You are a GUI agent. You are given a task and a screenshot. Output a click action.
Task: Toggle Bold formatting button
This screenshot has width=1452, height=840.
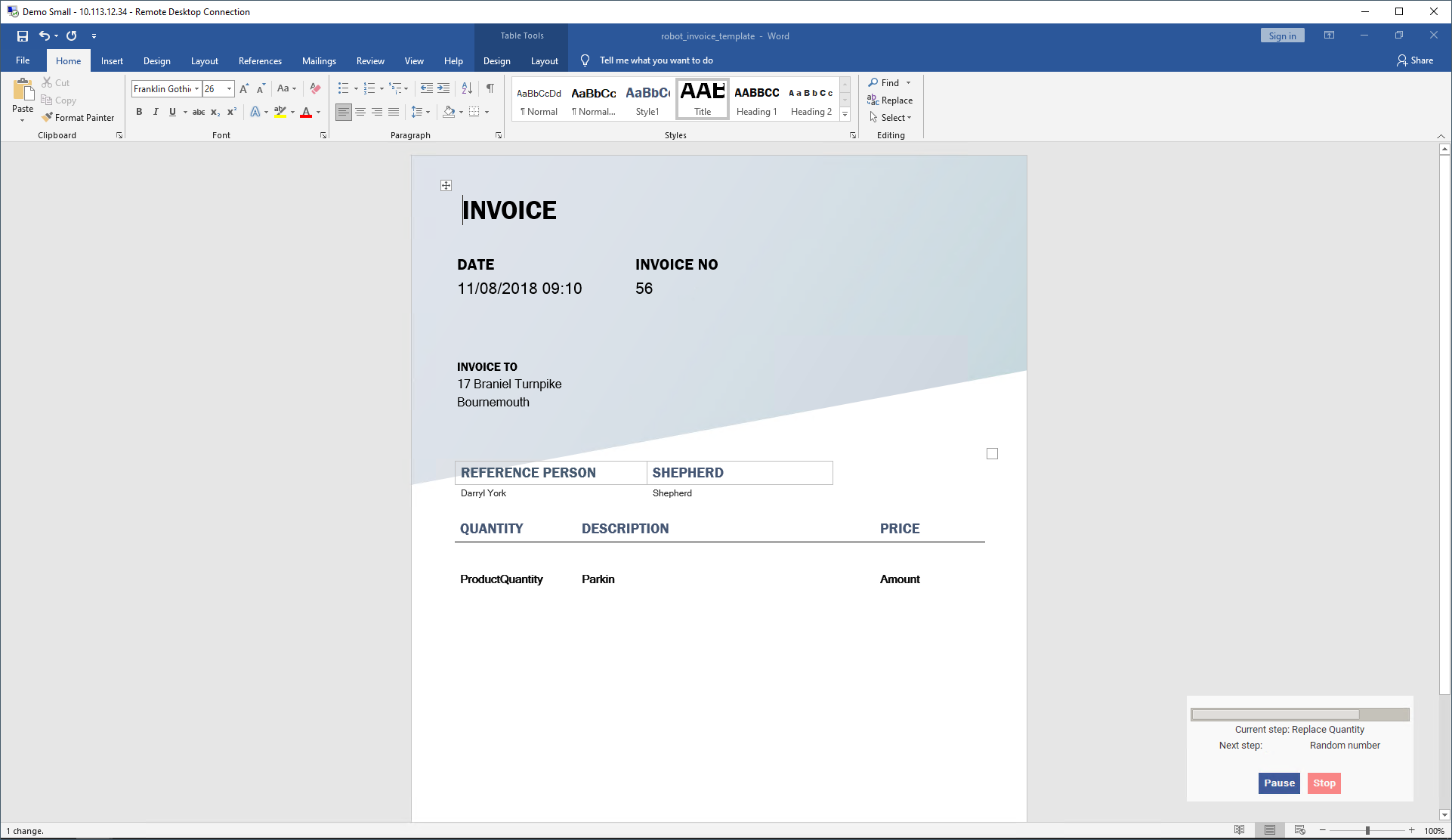pyautogui.click(x=139, y=112)
